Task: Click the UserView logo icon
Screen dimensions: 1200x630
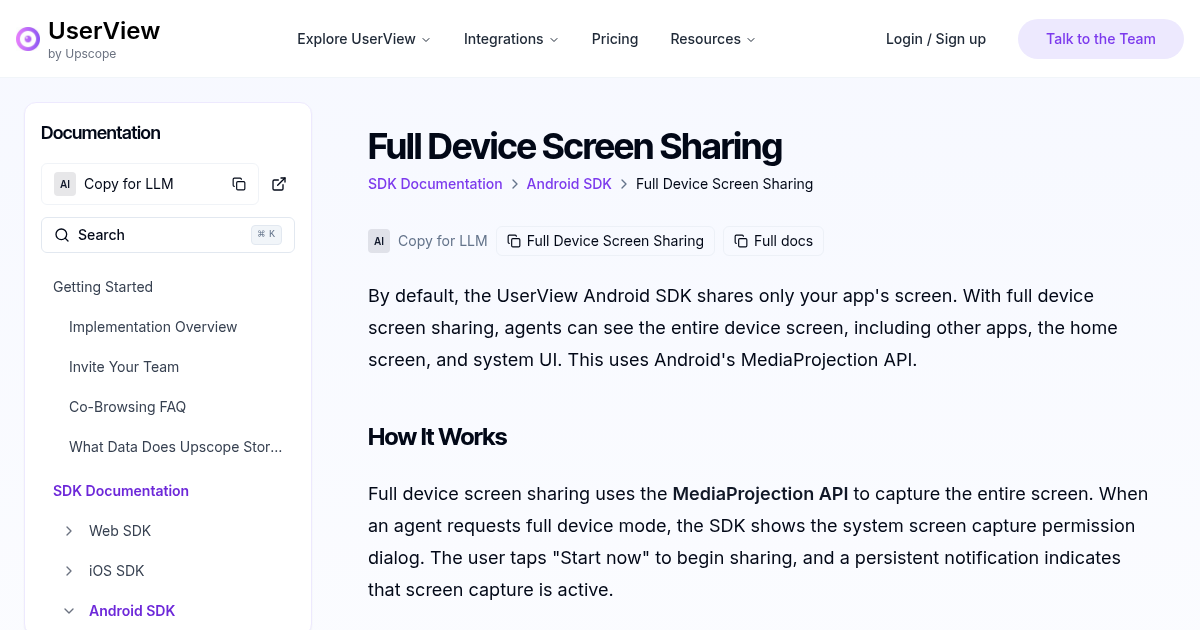Action: click(x=28, y=39)
